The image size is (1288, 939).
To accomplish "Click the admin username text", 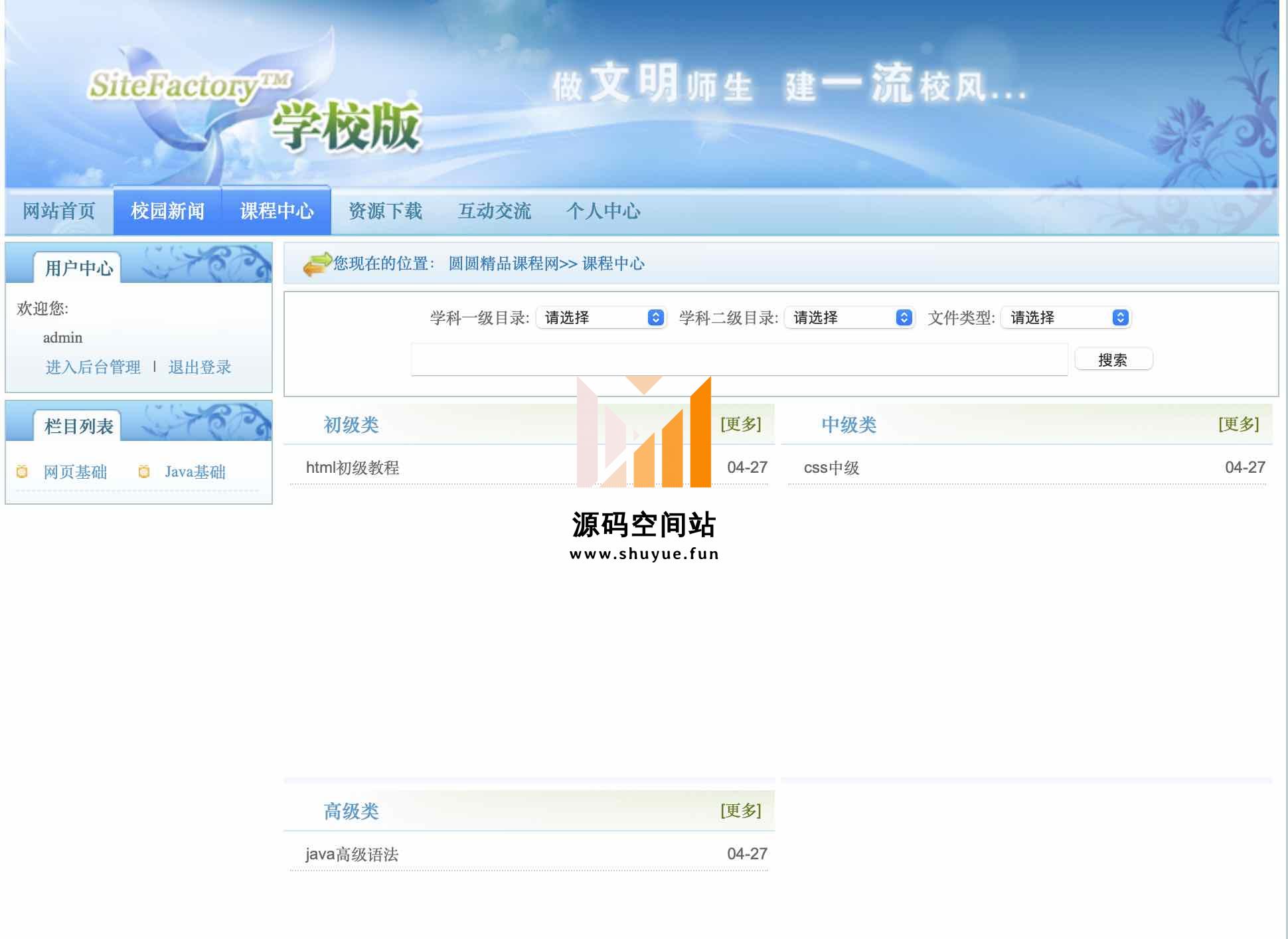I will click(x=63, y=337).
